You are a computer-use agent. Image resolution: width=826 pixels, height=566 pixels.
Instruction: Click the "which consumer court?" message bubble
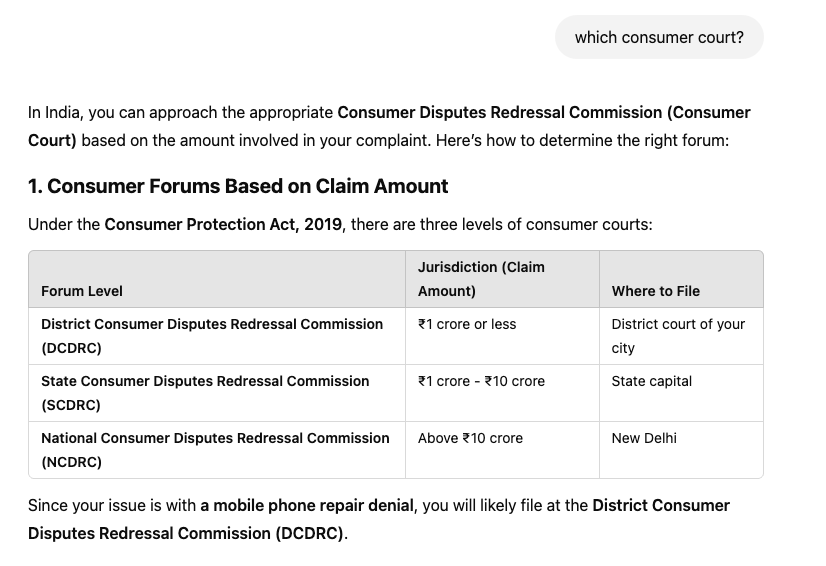[659, 37]
